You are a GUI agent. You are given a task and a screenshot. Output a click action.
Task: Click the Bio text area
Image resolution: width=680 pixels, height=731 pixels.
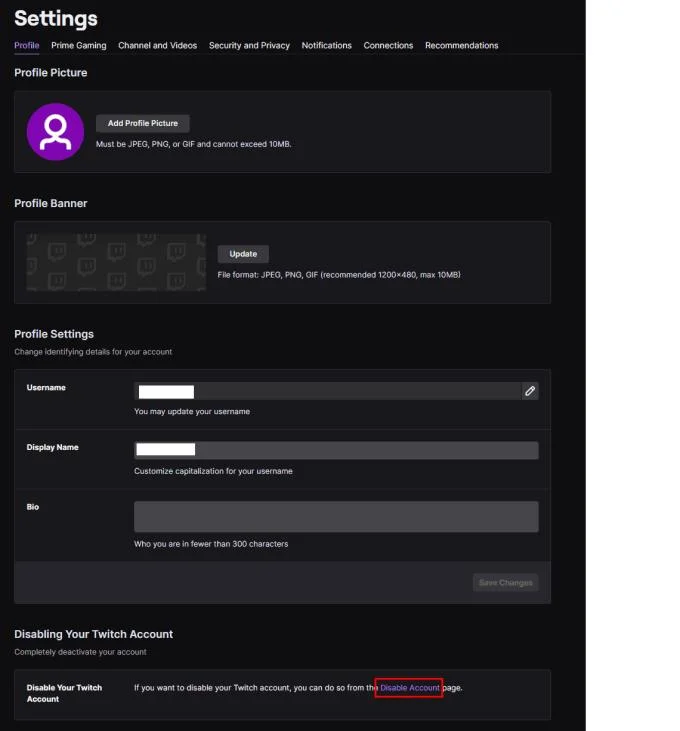tap(337, 517)
